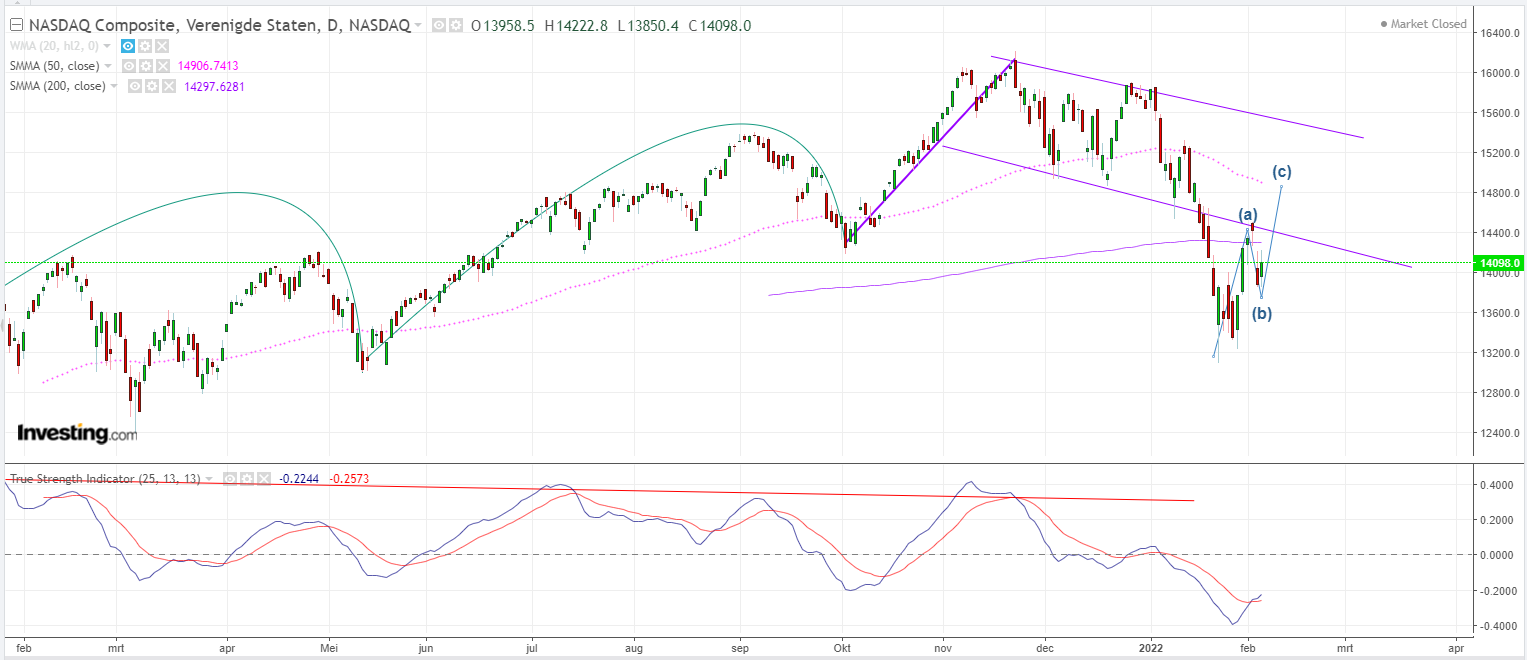This screenshot has height=660, width=1527.
Task: Open settings gear for NASDAQ Composite series
Action: [454, 26]
